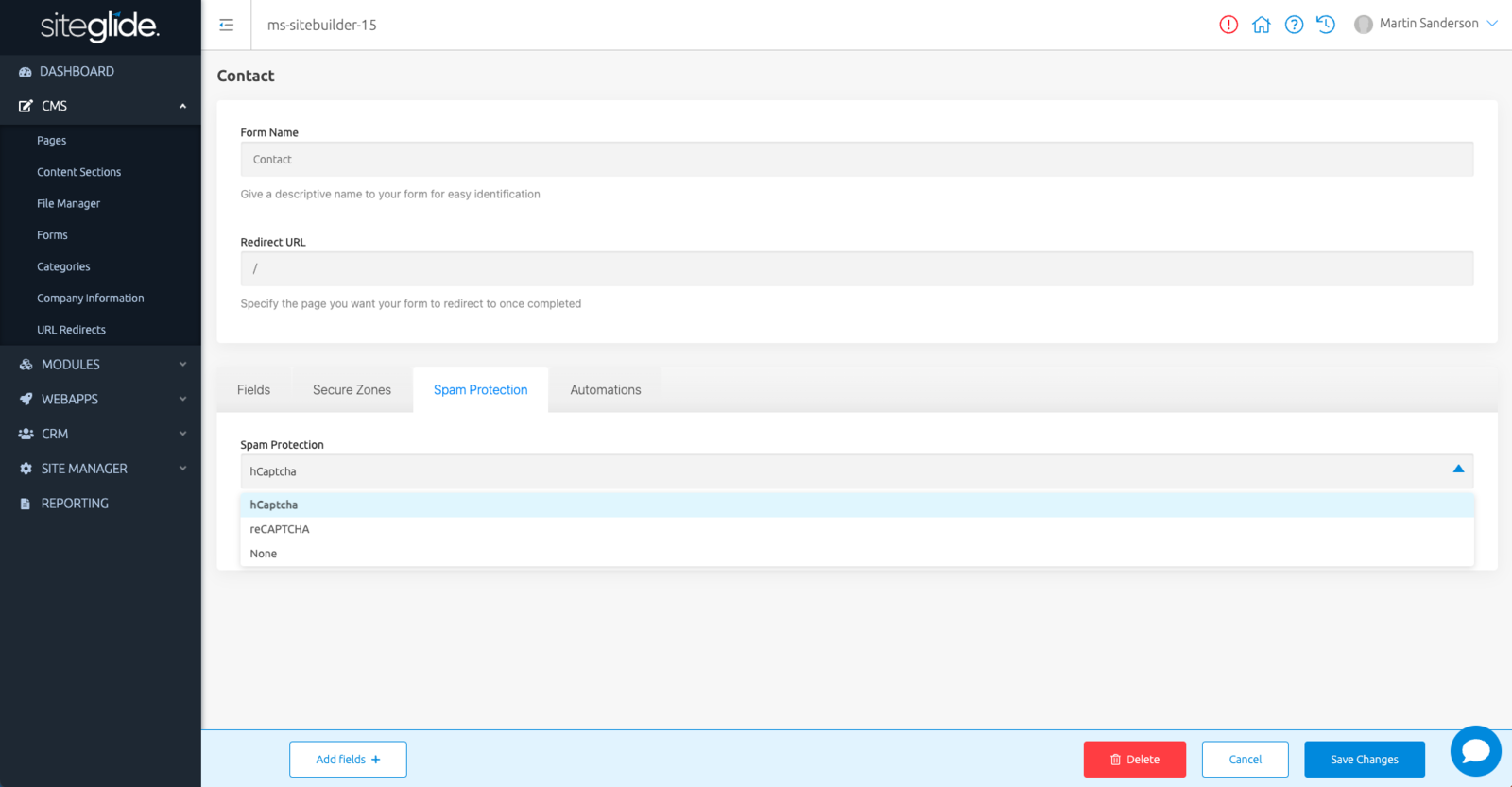Open File Manager in the sidebar
Screen dimensions: 1512x787
pyautogui.click(x=68, y=204)
